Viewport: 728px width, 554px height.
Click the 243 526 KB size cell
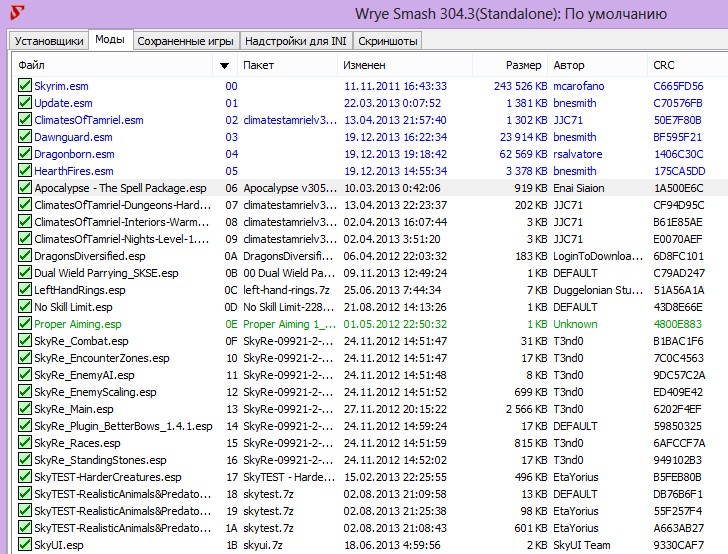[520, 86]
